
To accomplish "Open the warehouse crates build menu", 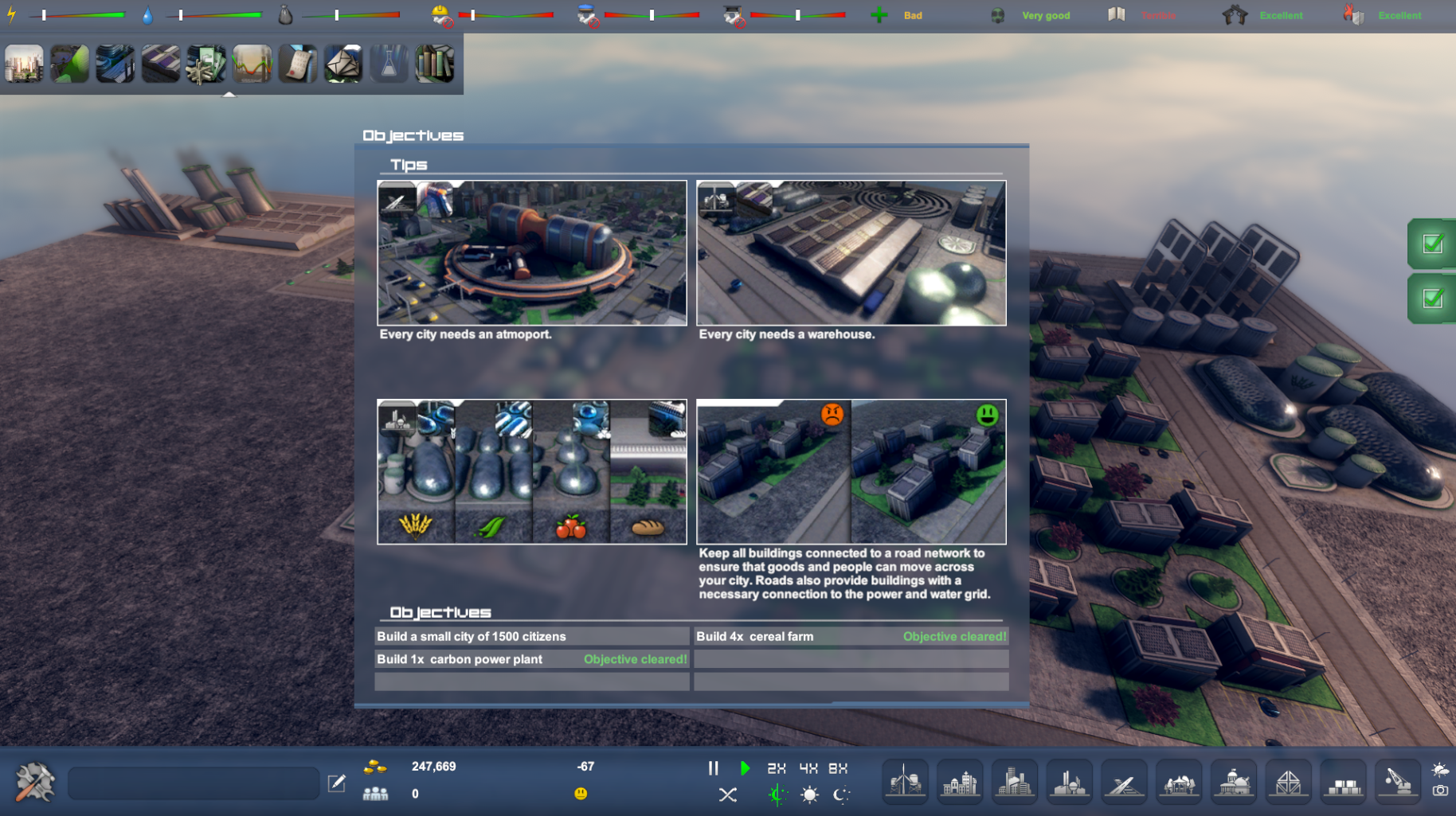I will click(x=1343, y=782).
